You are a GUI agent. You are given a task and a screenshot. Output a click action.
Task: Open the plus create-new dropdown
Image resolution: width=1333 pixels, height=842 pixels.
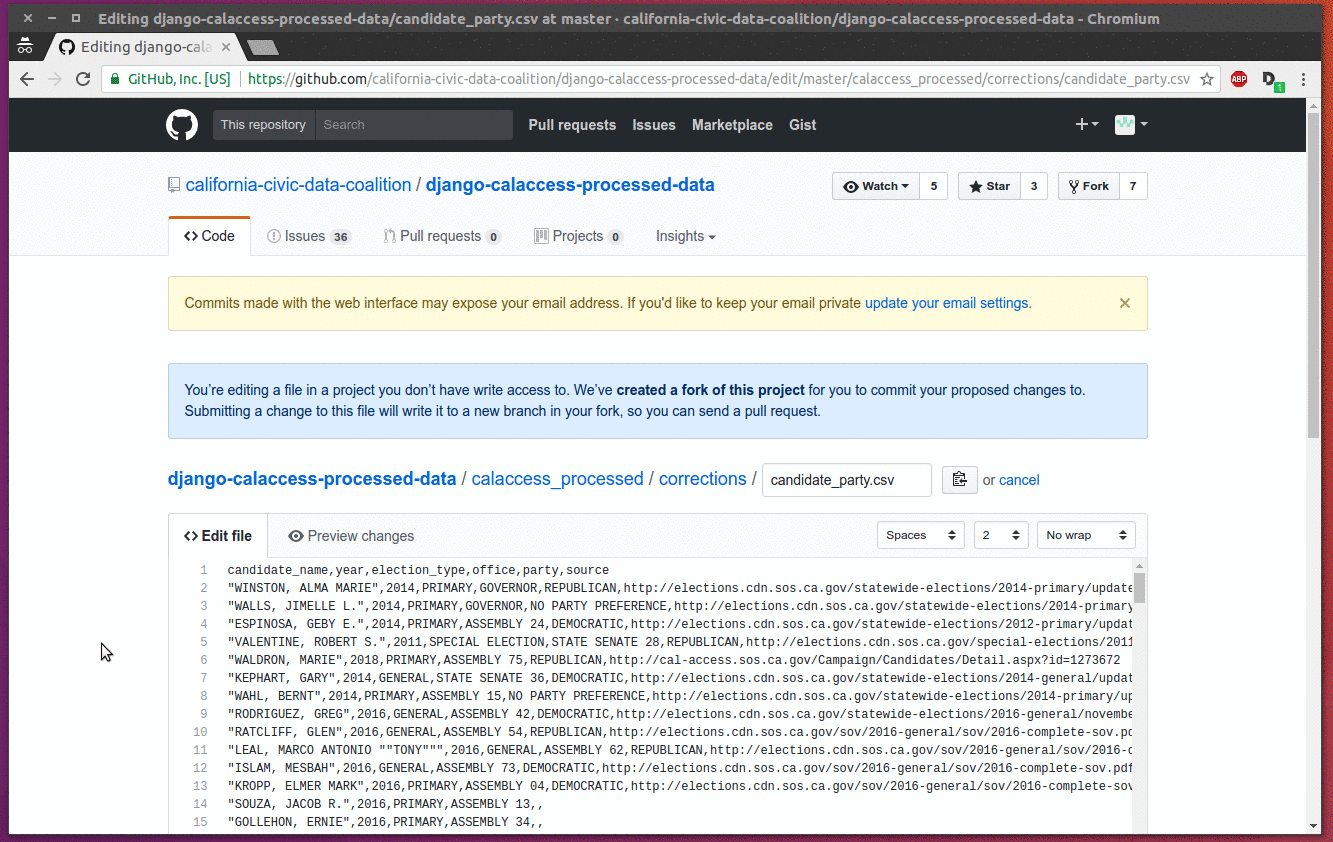click(x=1086, y=125)
